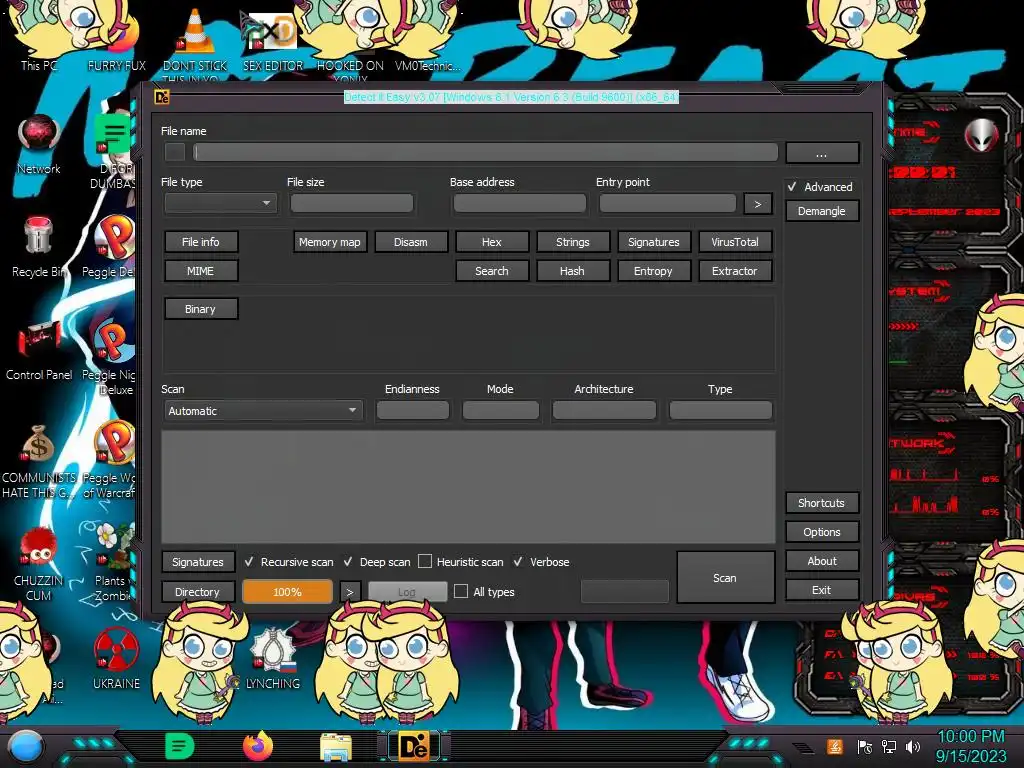
Task: Open This PC desktop icon
Action: click(38, 38)
